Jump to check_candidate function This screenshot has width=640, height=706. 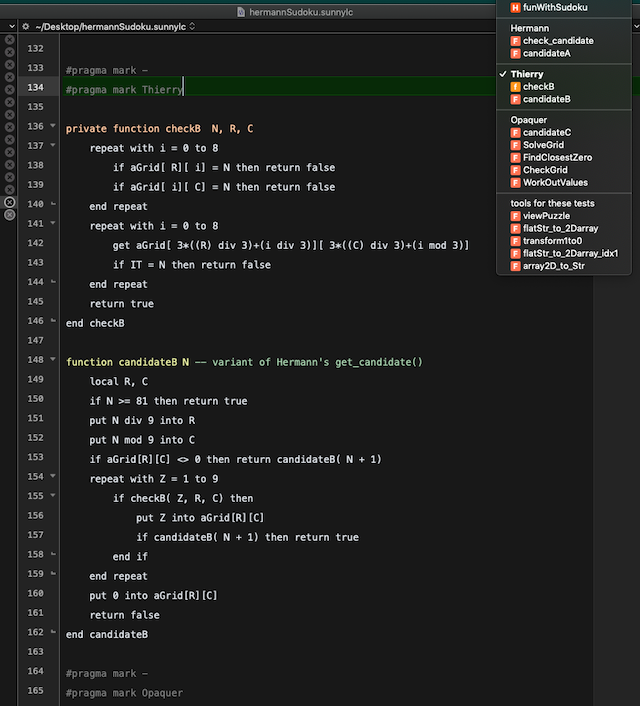557,41
